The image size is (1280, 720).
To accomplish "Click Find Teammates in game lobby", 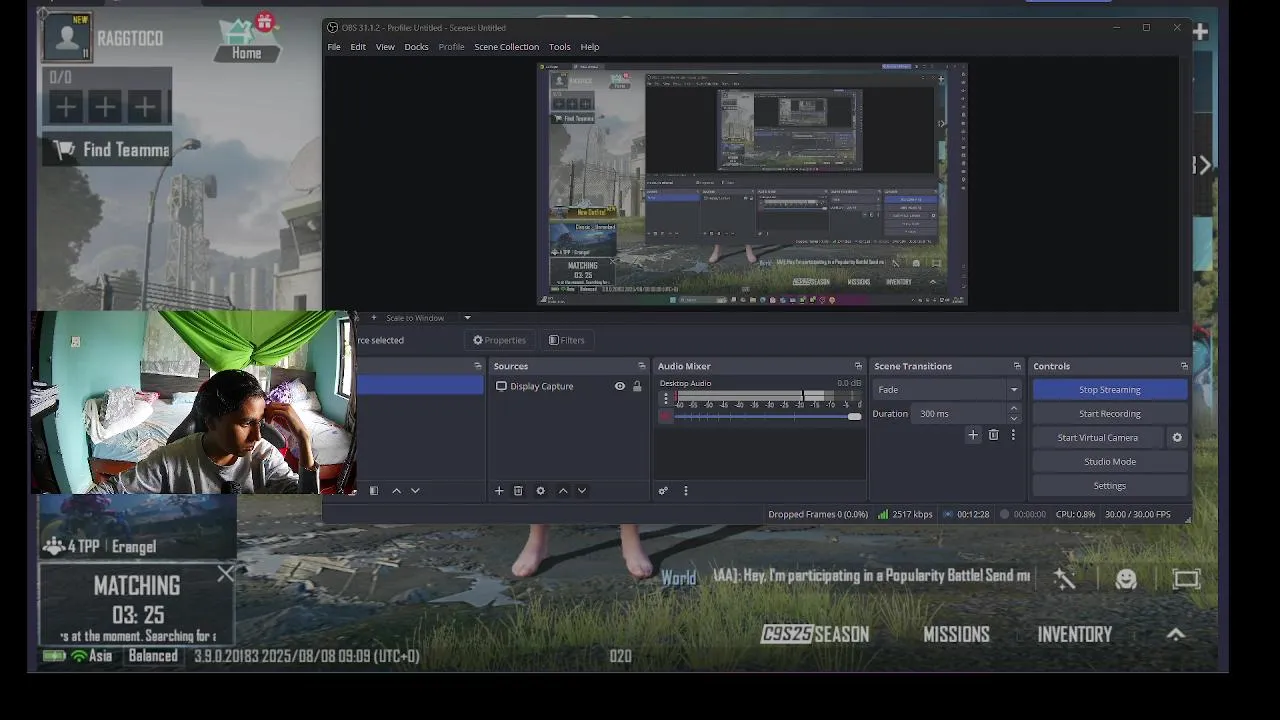I will [x=110, y=150].
